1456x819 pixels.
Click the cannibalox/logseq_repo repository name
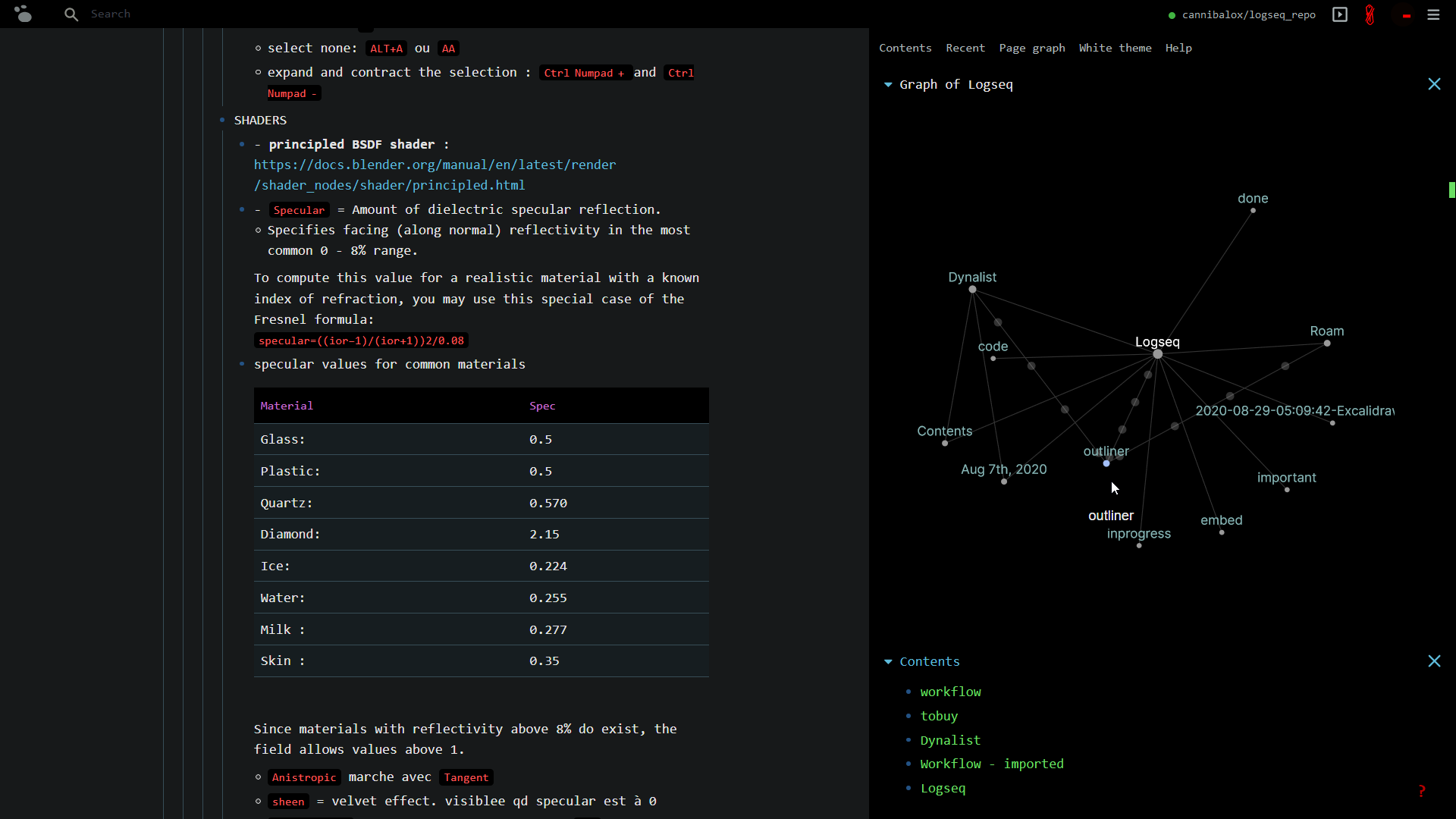pos(1248,14)
